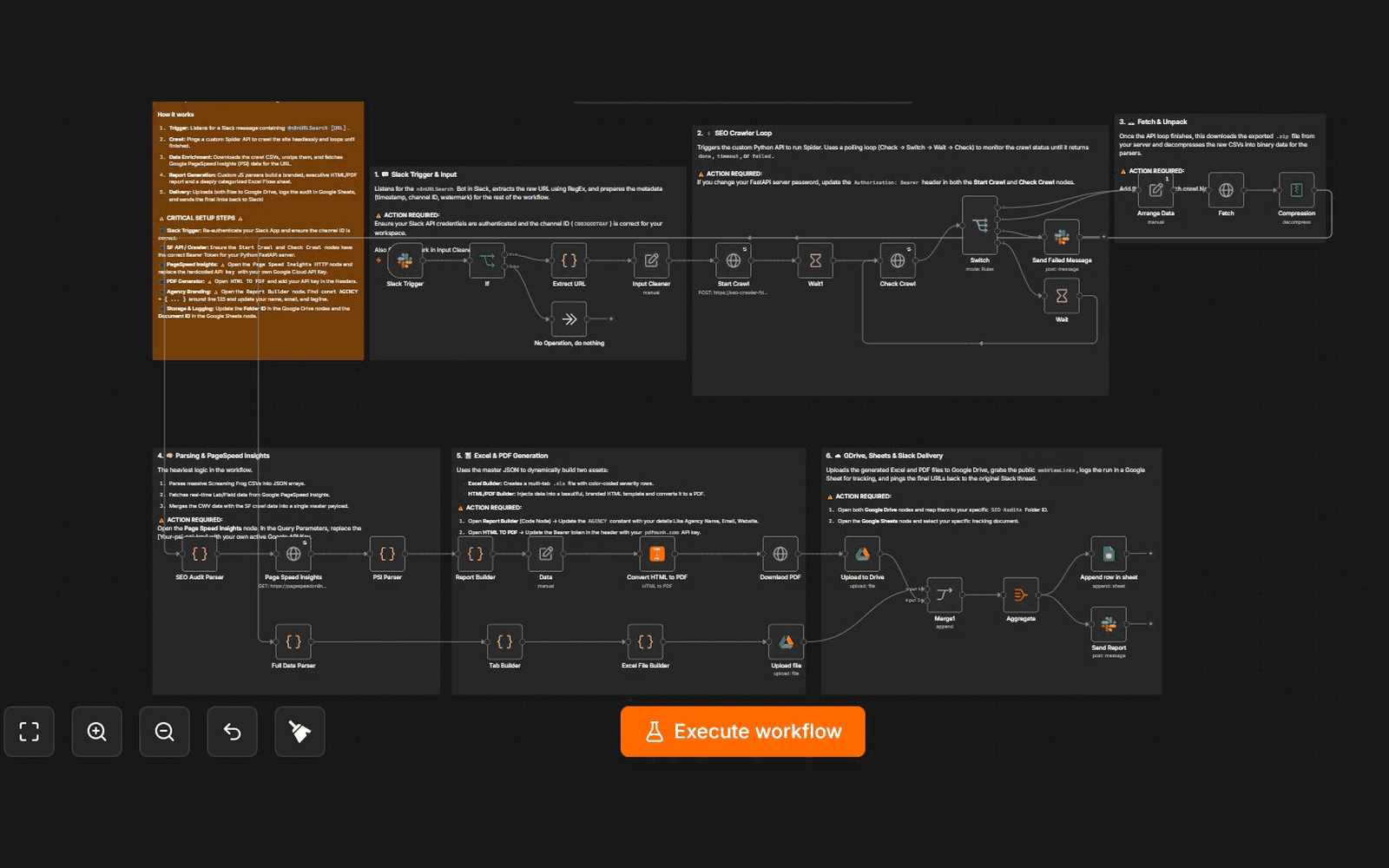Open the Extract URL code node
Image resolution: width=1389 pixels, height=868 pixels.
569,260
